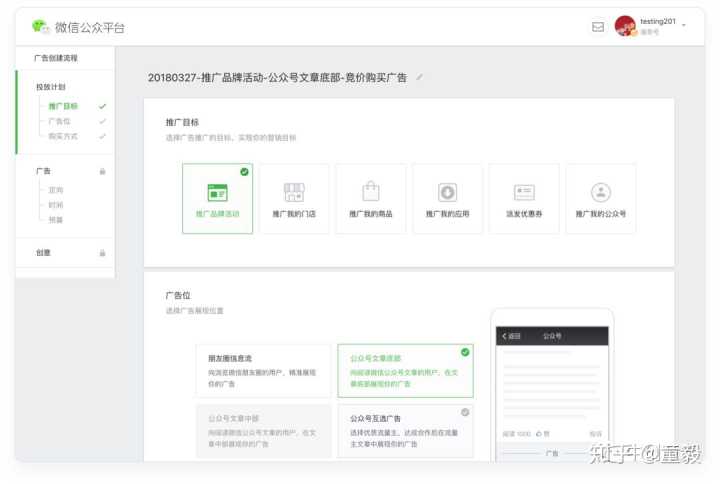Tap the 返回 back arrow in phone preview
This screenshot has width=720, height=484.
click(511, 336)
